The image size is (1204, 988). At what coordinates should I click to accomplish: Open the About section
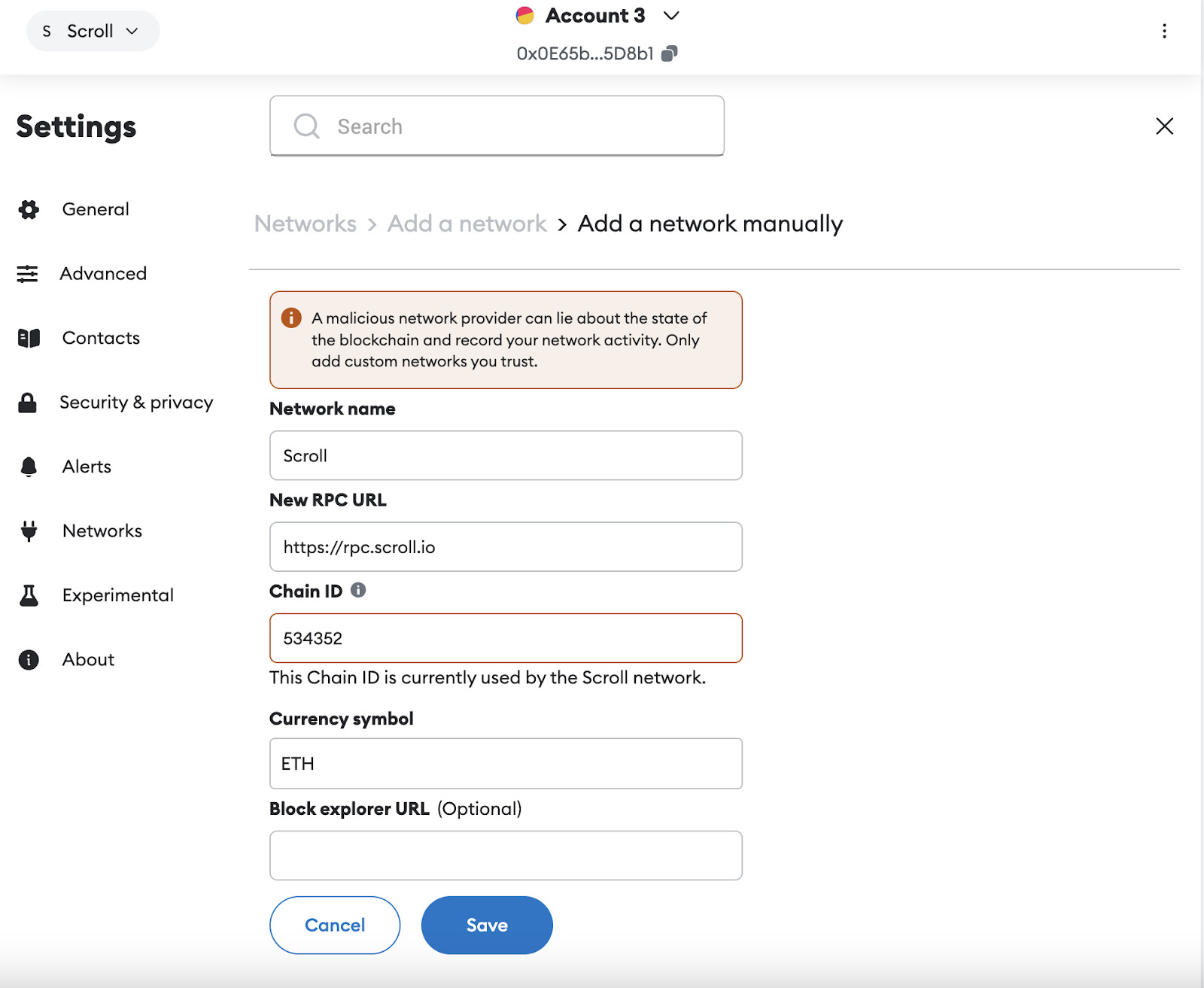[88, 660]
